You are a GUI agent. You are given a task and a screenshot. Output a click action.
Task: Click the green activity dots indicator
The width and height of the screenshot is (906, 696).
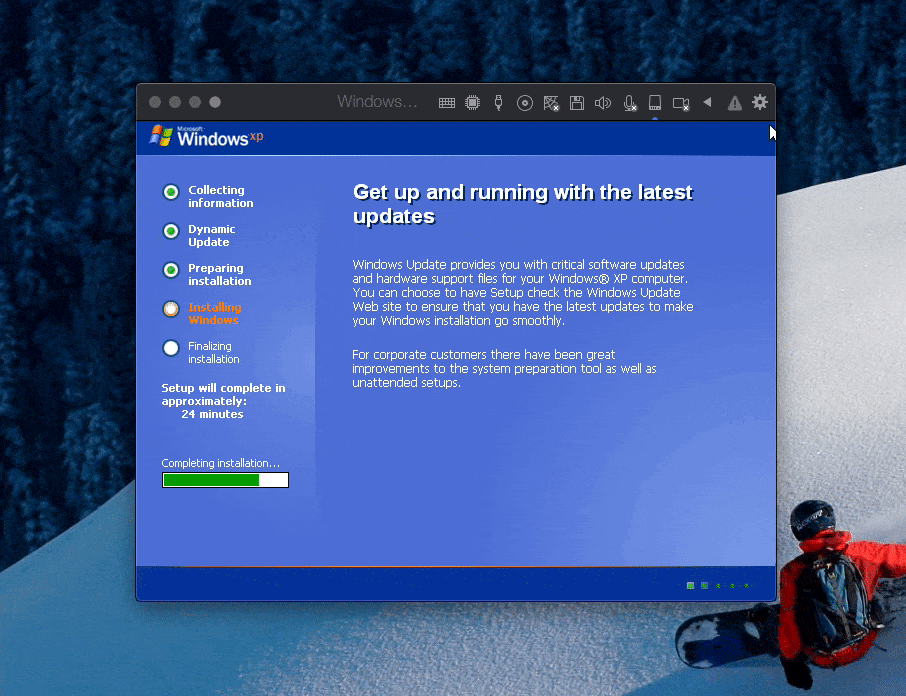point(718,586)
